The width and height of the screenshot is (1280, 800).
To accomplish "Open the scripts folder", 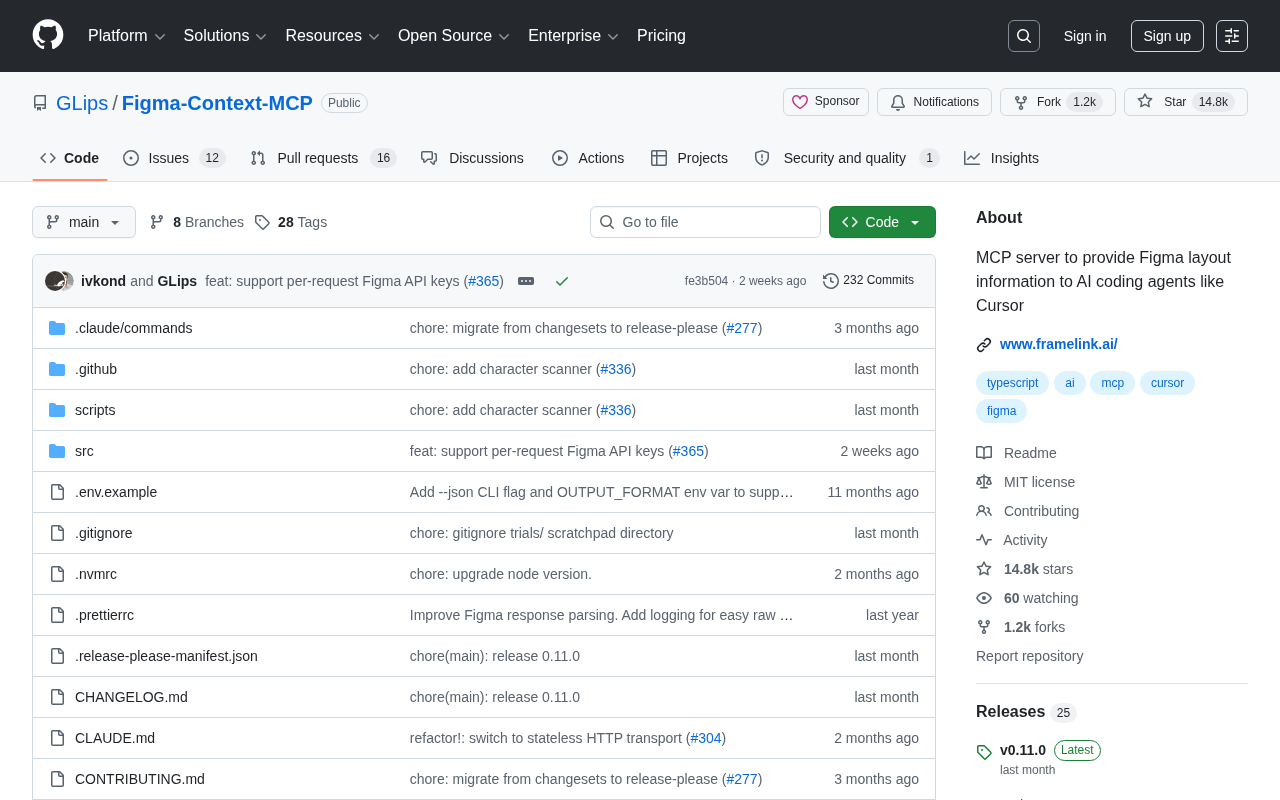I will coord(95,410).
